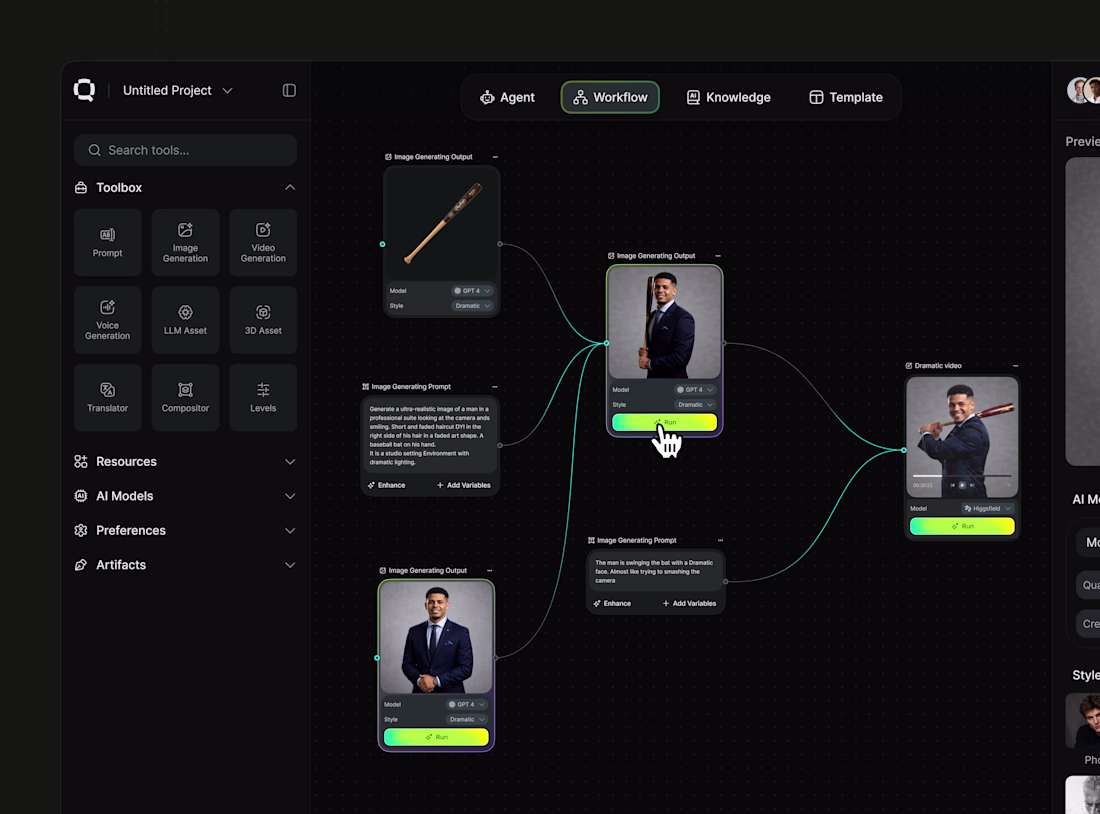The height and width of the screenshot is (814, 1100).
Task: Minimize the baseball bat image output node
Action: tap(495, 157)
